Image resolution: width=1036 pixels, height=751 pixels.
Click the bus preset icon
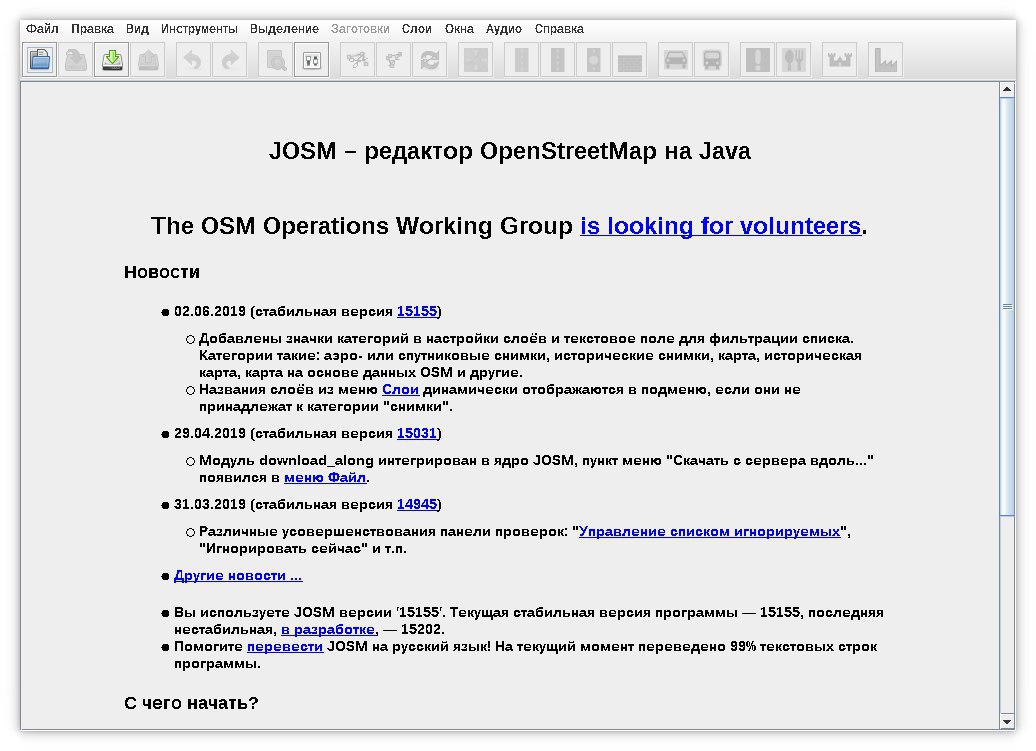712,60
